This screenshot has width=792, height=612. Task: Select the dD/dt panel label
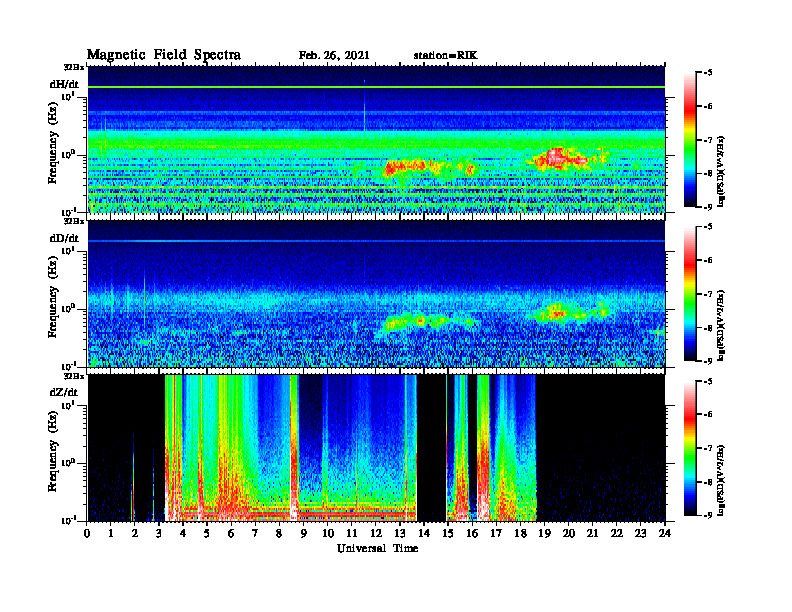point(64,238)
